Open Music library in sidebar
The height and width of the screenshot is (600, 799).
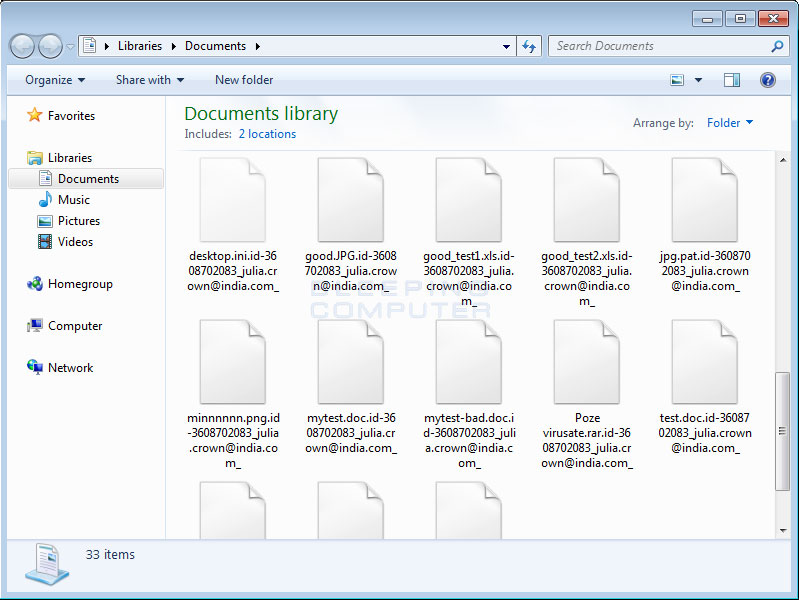(x=74, y=200)
